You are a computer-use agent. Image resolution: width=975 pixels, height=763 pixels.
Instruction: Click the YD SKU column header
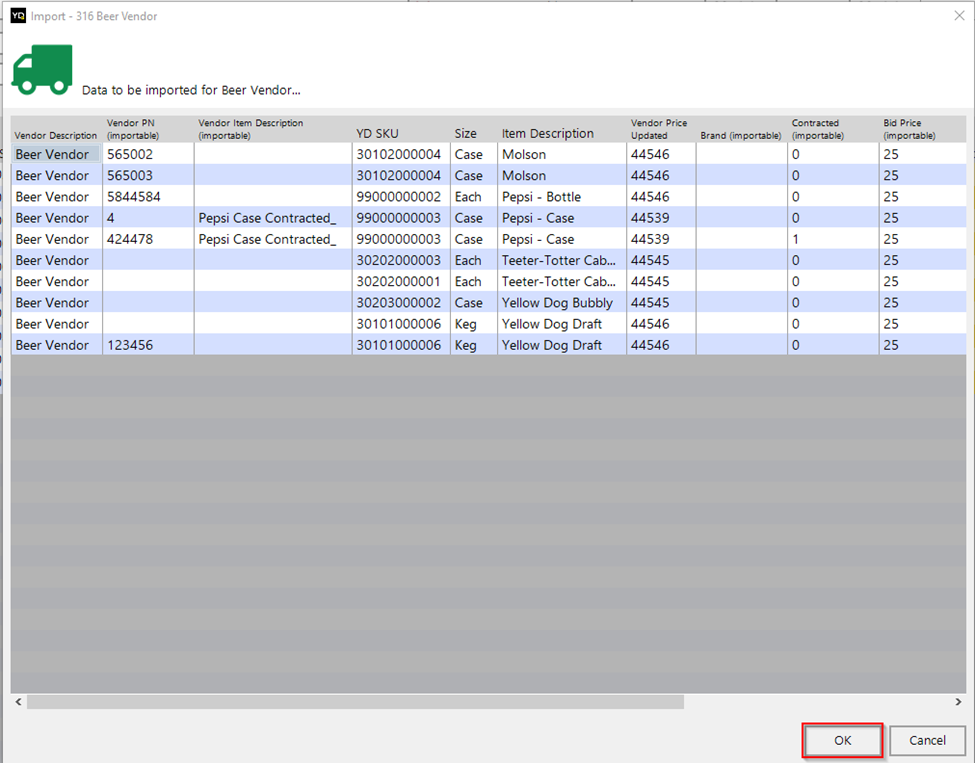coord(401,129)
